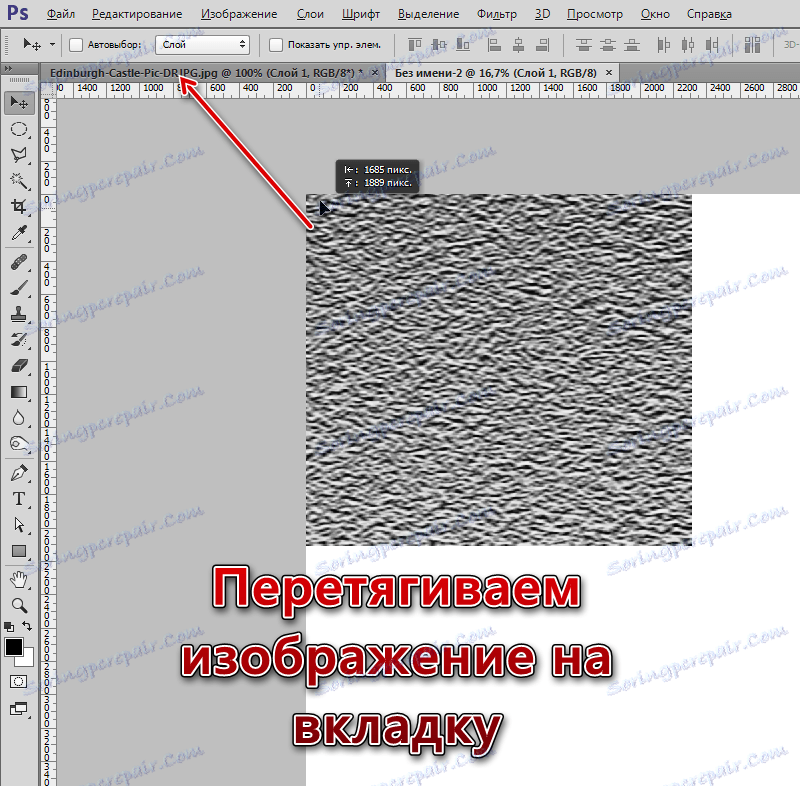Click the align horizontal centers icon

coord(518,45)
